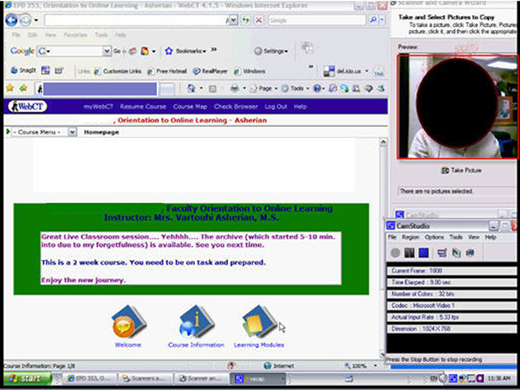The image size is (520, 390).
Task: Open the search provider dropdown arrow
Action: (382, 20)
